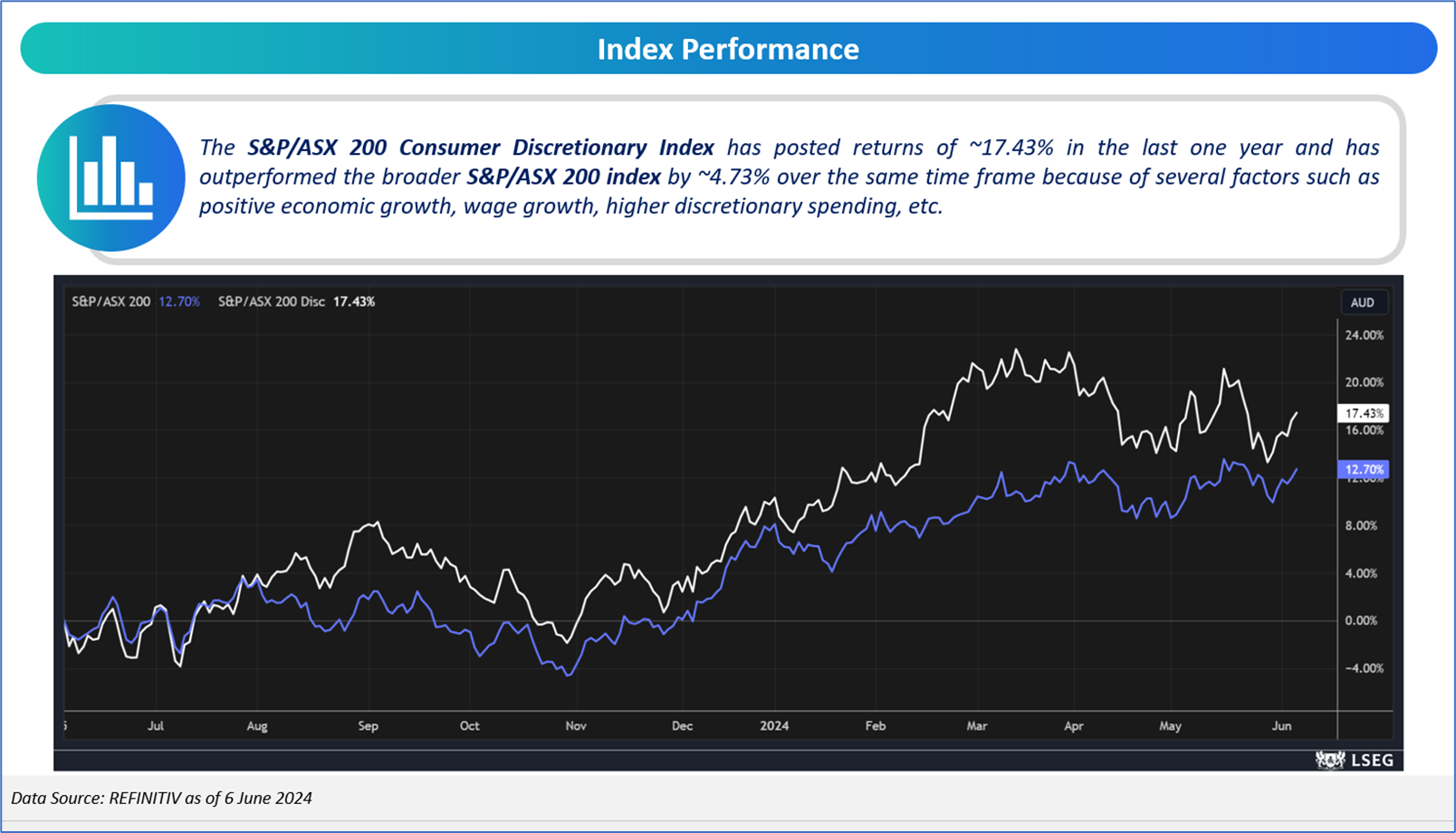Click the Nov label on time axis
This screenshot has width=1456, height=833.
[576, 726]
